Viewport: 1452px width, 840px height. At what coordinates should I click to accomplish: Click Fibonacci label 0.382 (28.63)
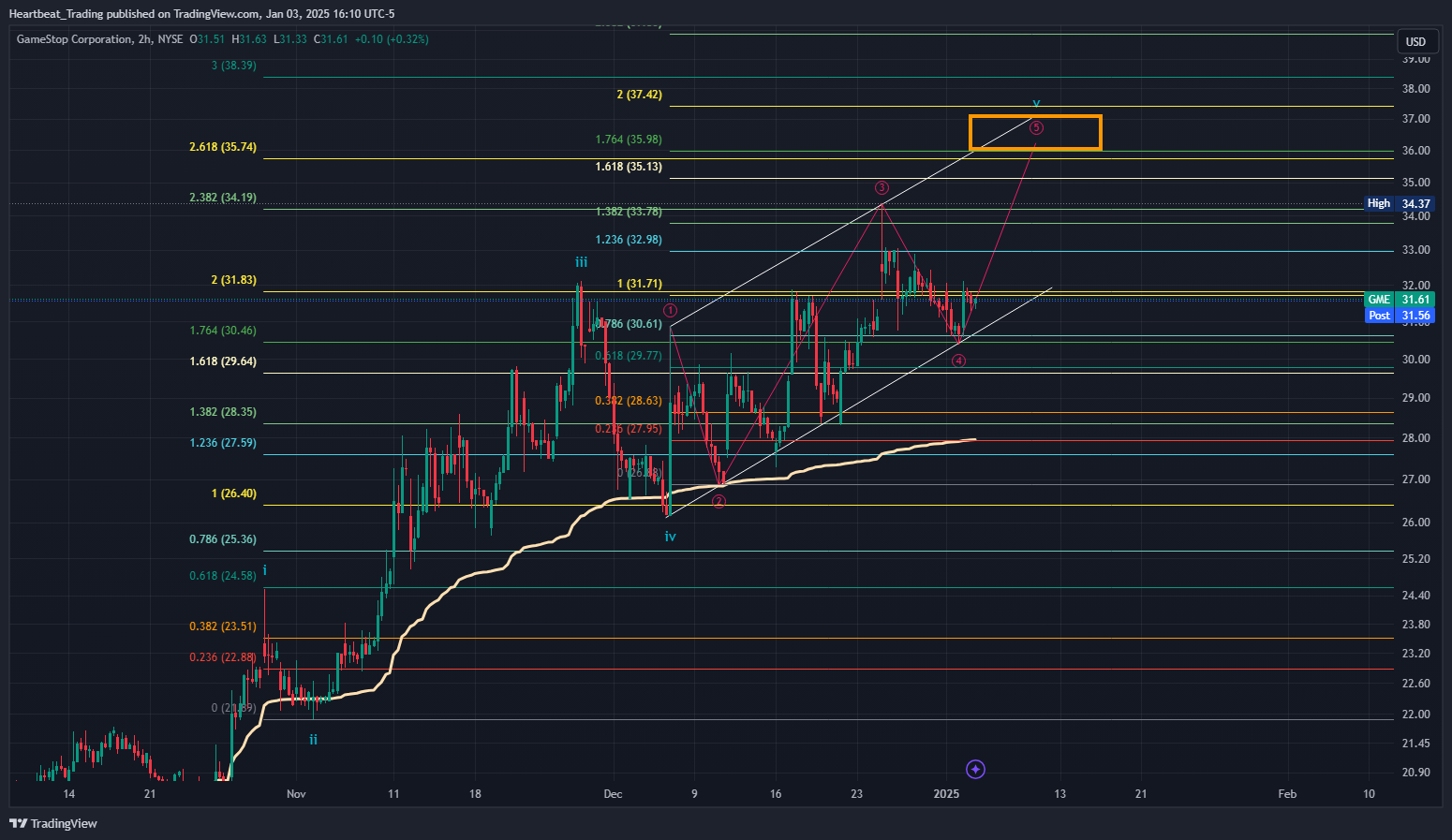pyautogui.click(x=629, y=401)
